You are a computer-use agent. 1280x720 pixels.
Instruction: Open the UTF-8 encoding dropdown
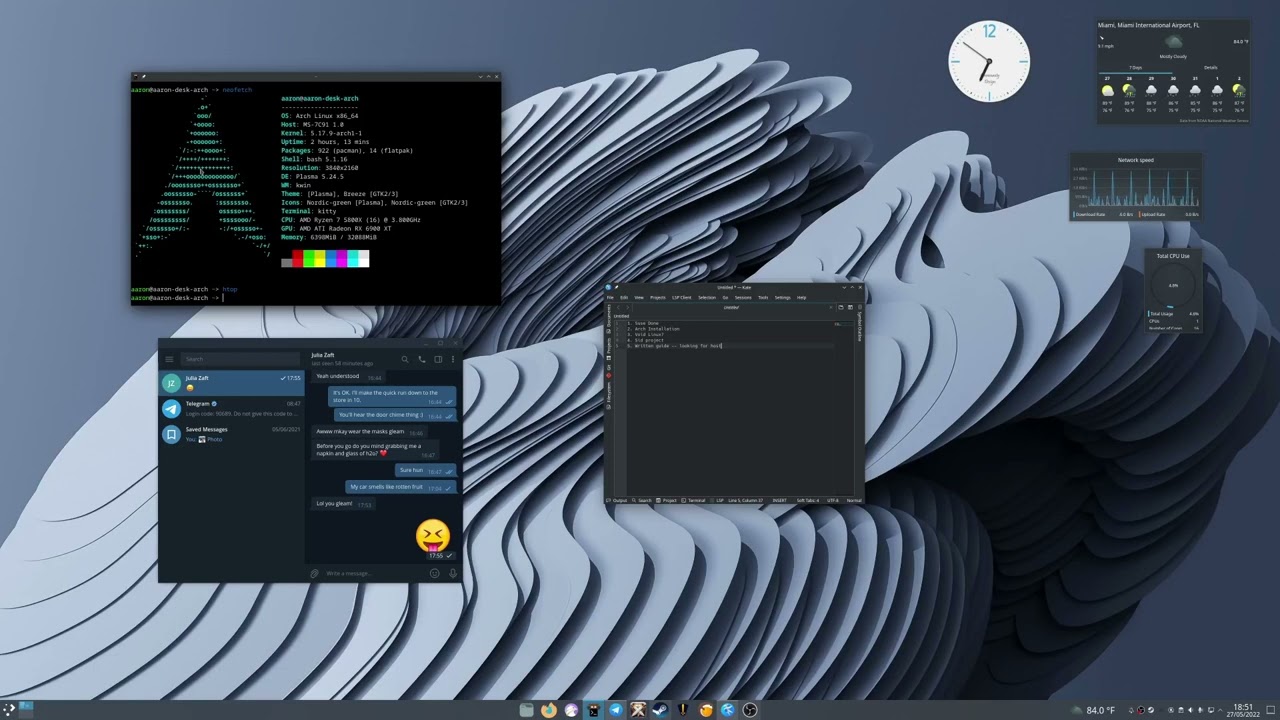point(833,500)
